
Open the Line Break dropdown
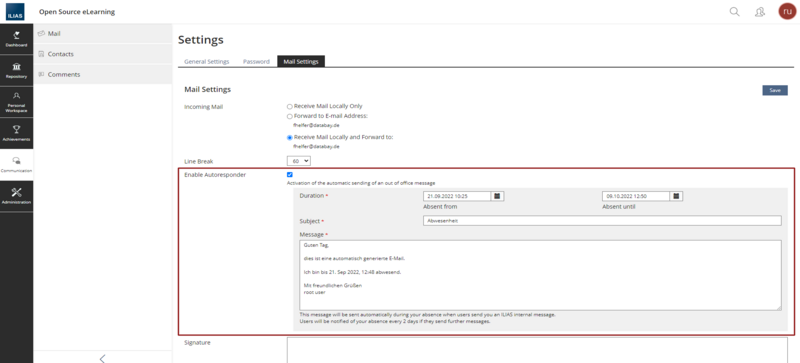click(298, 161)
